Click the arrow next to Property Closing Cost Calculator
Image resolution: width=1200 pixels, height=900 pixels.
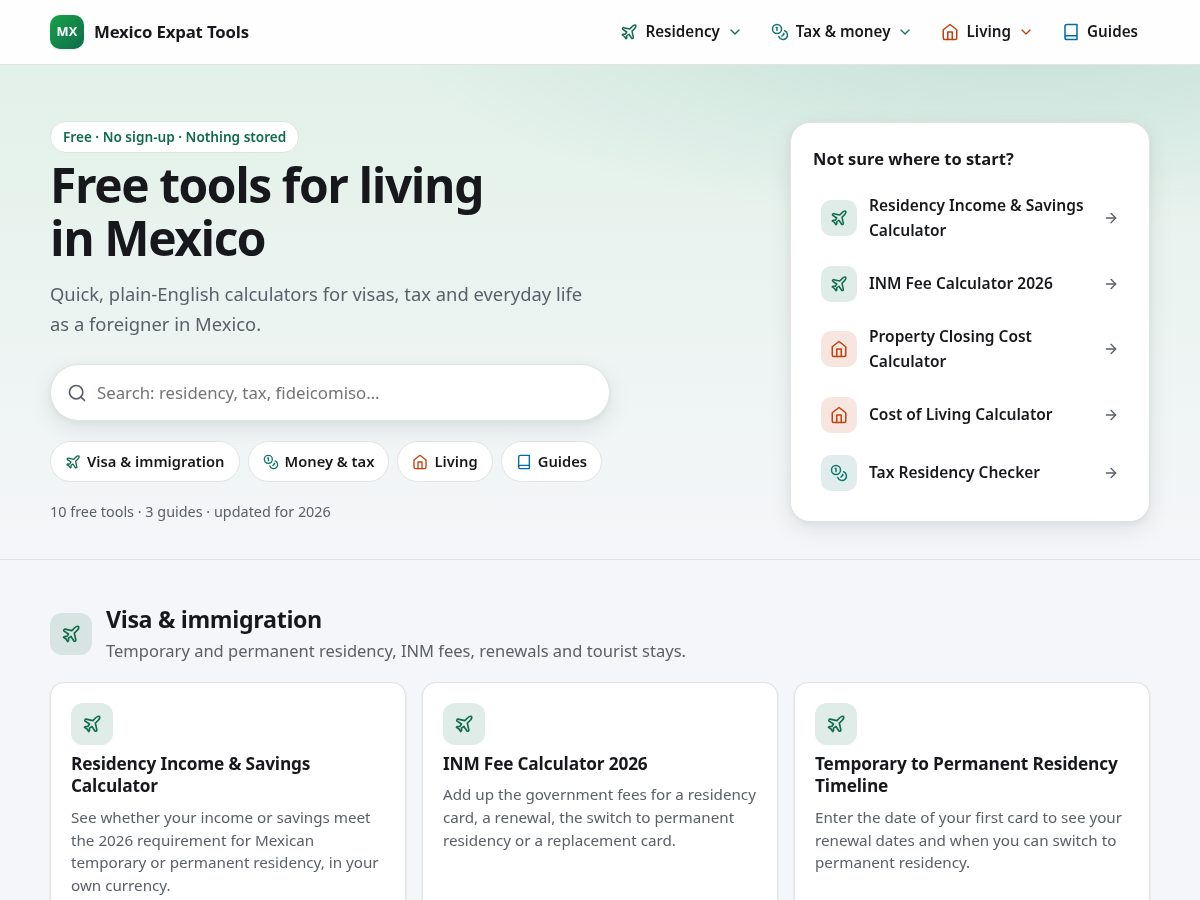pyautogui.click(x=1111, y=349)
